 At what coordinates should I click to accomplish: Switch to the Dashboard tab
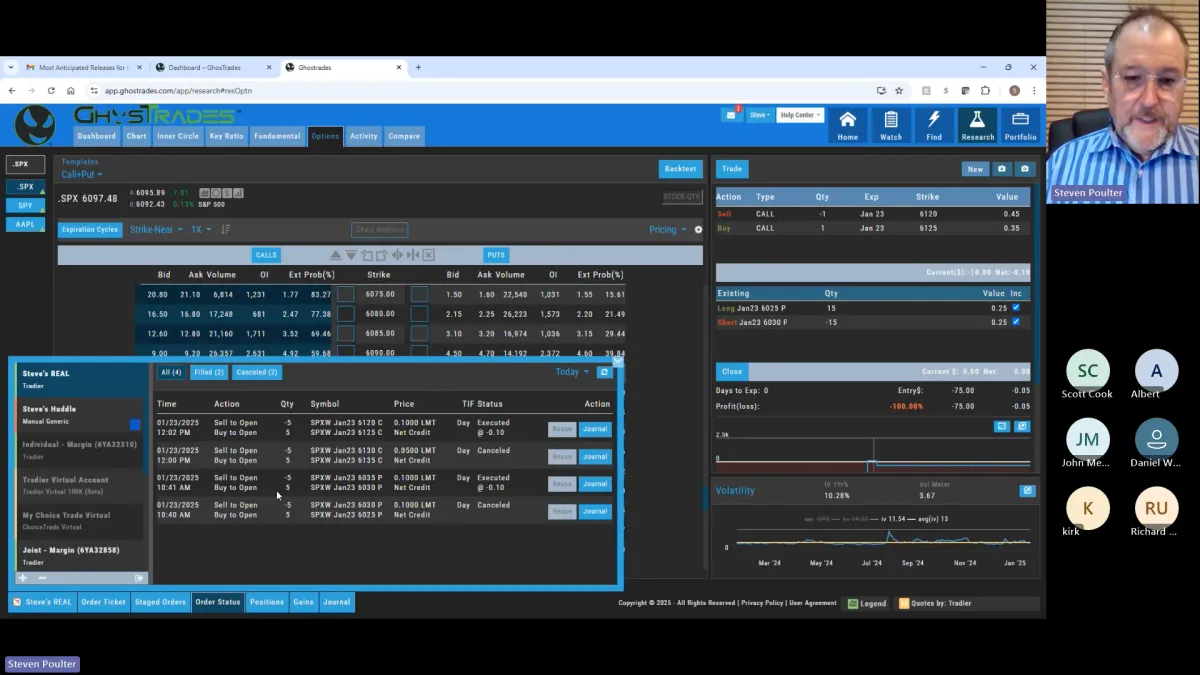click(96, 136)
